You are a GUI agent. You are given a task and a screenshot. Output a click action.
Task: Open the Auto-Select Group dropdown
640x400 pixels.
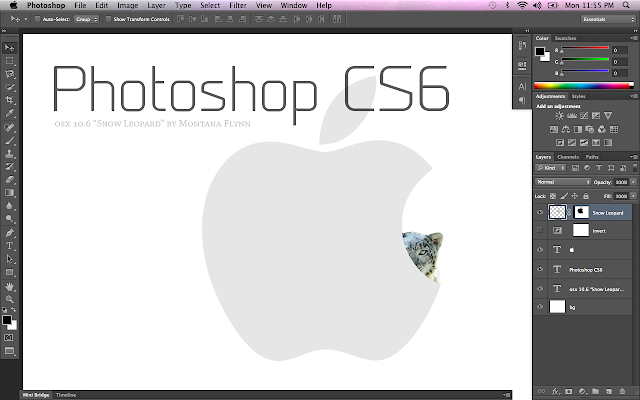pyautogui.click(x=85, y=19)
